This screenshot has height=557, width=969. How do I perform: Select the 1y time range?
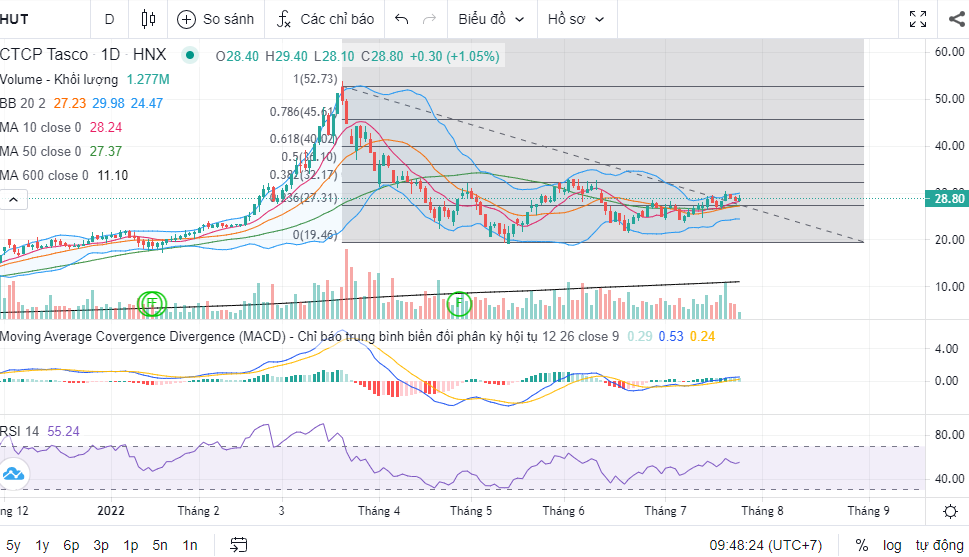pos(42,545)
